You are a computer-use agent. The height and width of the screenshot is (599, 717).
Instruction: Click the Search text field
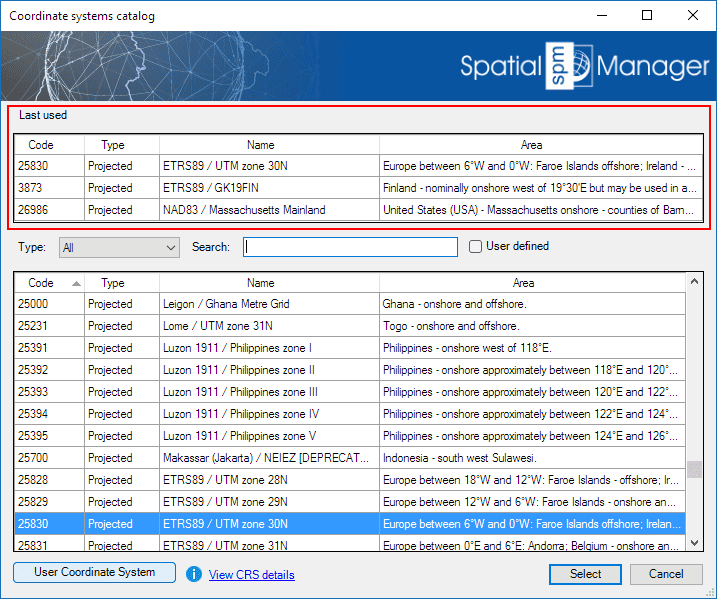[350, 247]
